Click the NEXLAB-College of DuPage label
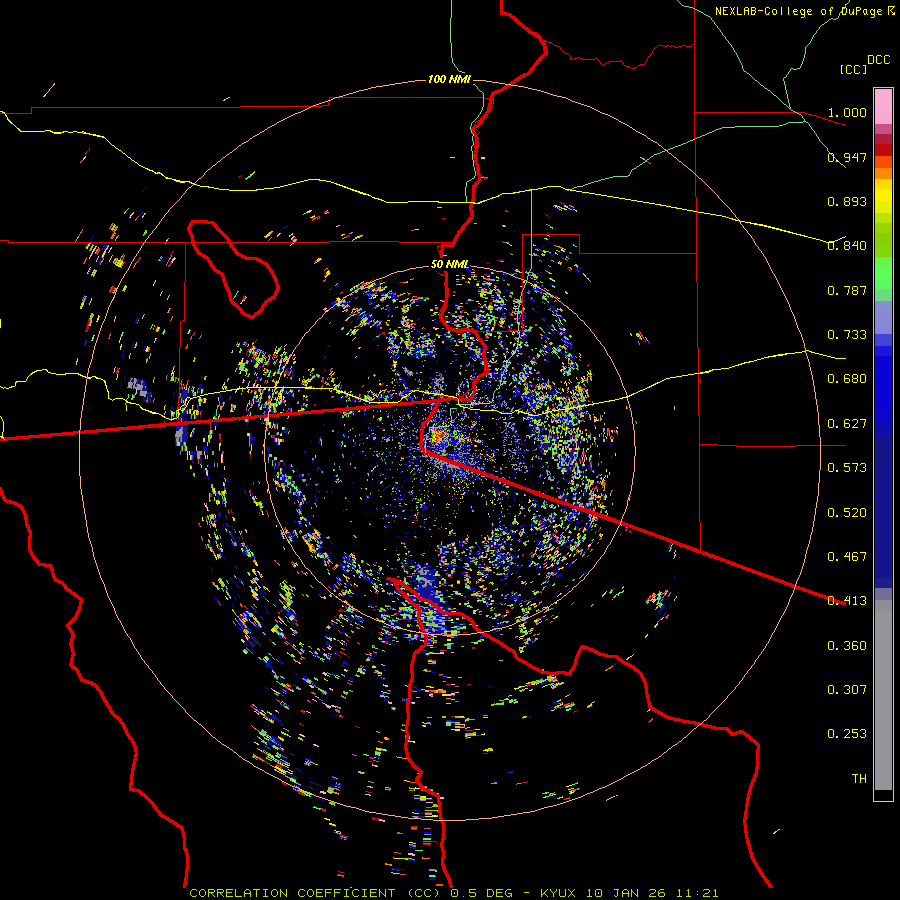The image size is (900, 900). point(805,11)
